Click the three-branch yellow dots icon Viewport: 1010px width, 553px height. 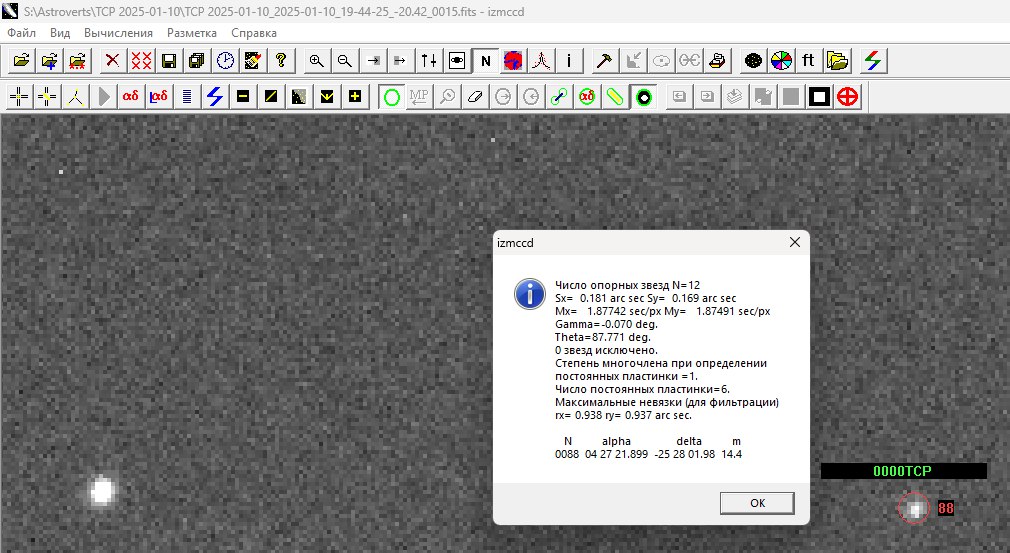(x=75, y=97)
